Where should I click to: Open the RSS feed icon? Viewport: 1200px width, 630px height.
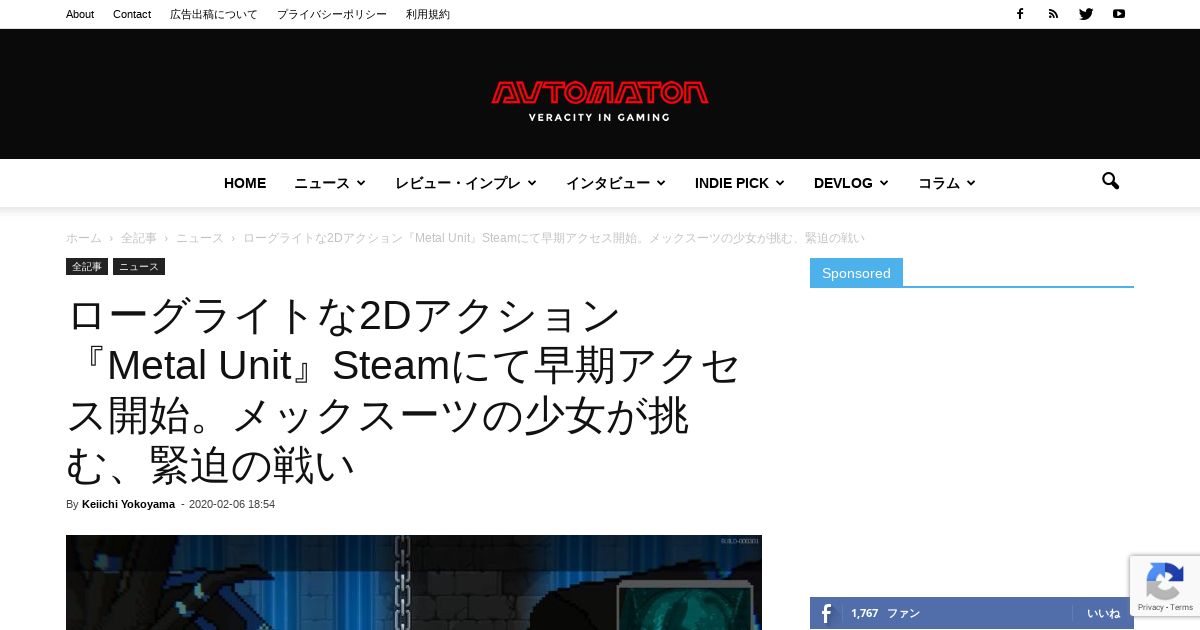[1053, 14]
